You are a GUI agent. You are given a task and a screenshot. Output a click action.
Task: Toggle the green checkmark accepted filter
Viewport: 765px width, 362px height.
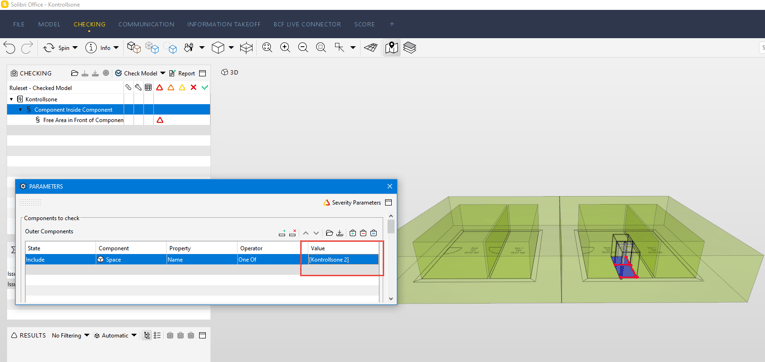tap(205, 88)
